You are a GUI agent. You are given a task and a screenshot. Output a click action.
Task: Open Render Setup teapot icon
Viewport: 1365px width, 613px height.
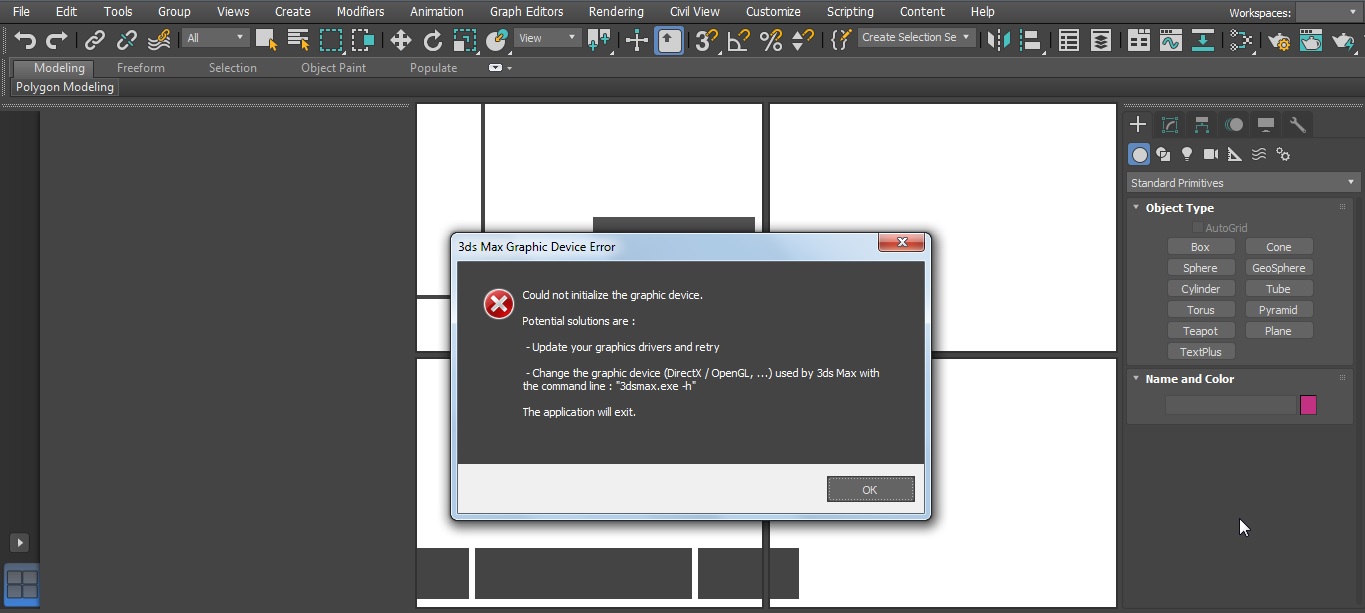(x=1278, y=40)
